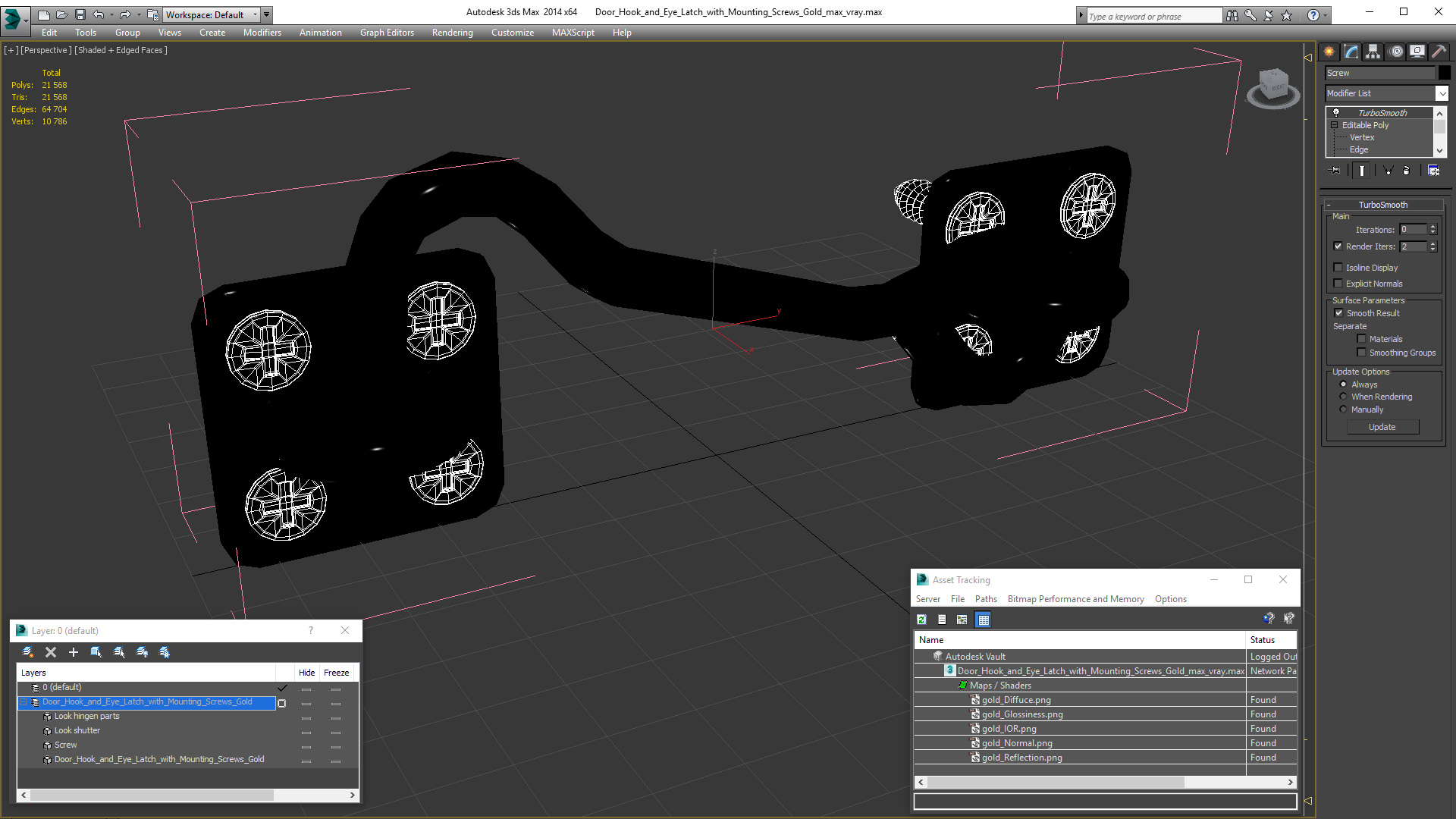The width and height of the screenshot is (1456, 819).
Task: Click Highlight Selected Objects' Layers icon
Action: click(119, 652)
